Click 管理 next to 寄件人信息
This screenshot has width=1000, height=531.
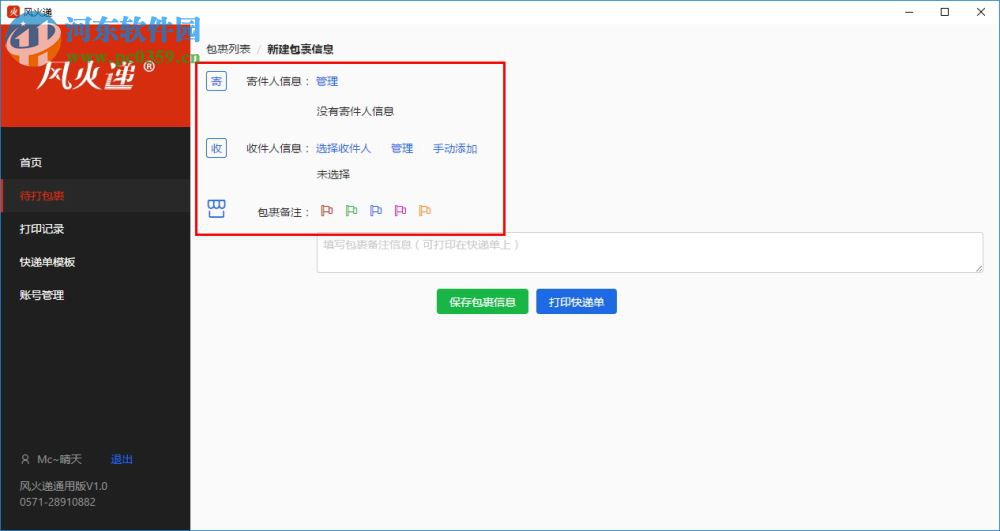(x=327, y=82)
